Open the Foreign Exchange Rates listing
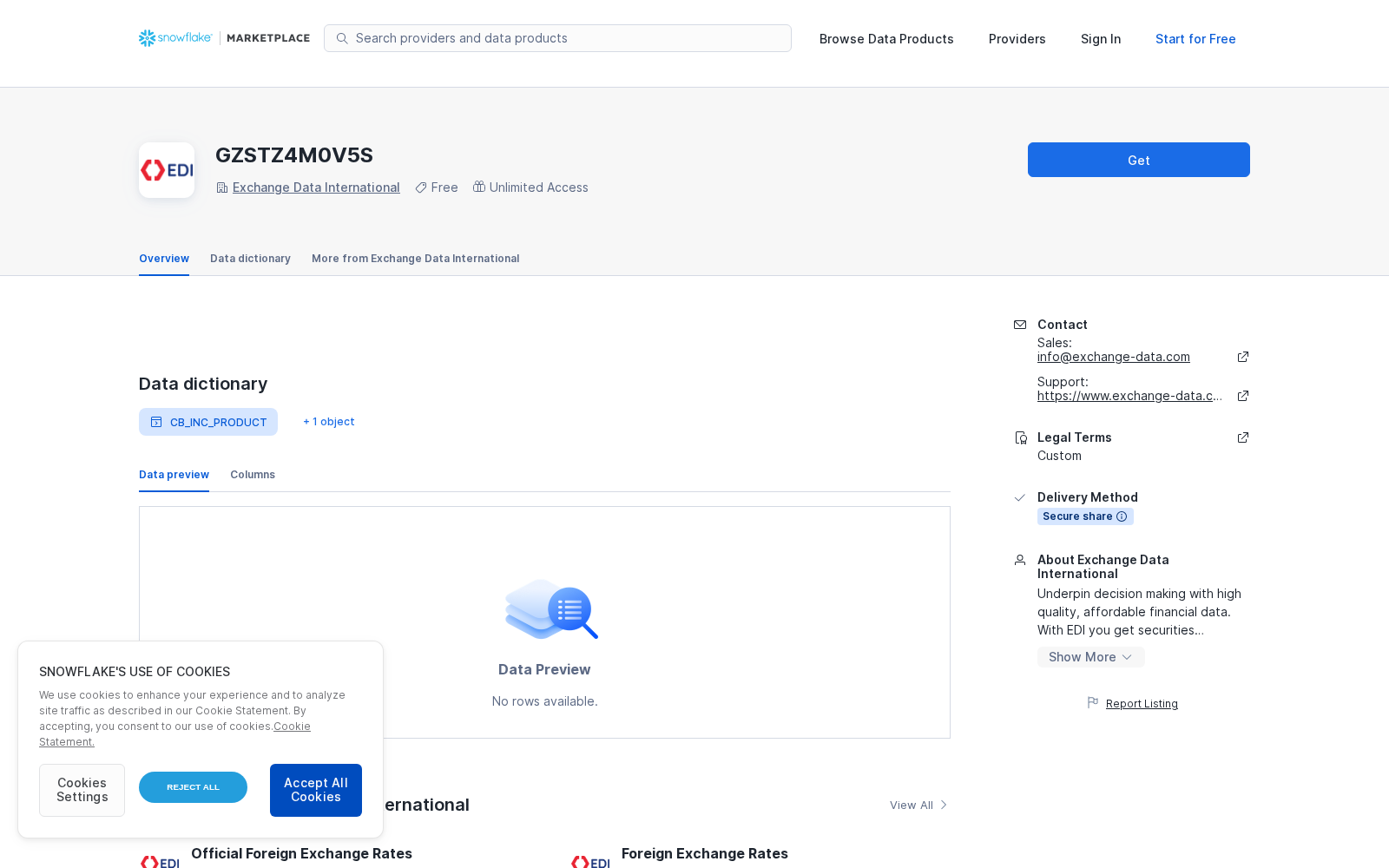Viewport: 1389px width, 868px height. 705,853
